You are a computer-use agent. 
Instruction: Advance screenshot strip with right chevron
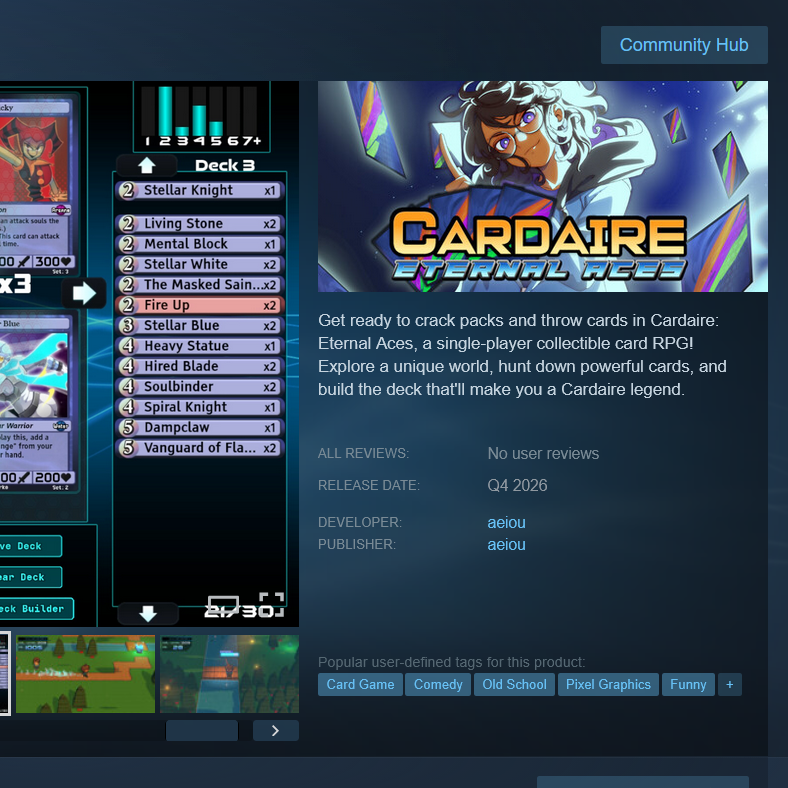tap(275, 731)
